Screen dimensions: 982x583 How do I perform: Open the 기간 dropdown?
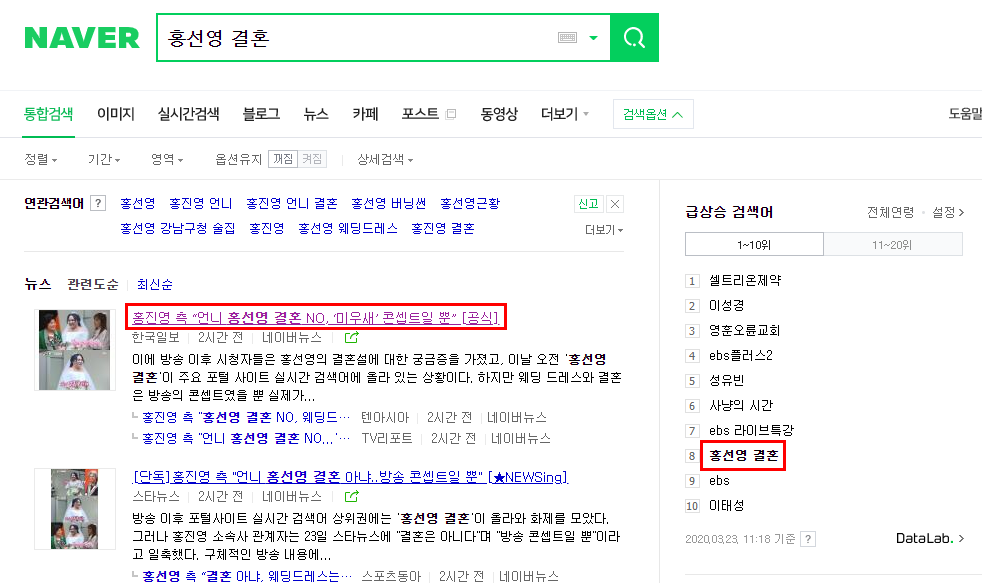(104, 160)
